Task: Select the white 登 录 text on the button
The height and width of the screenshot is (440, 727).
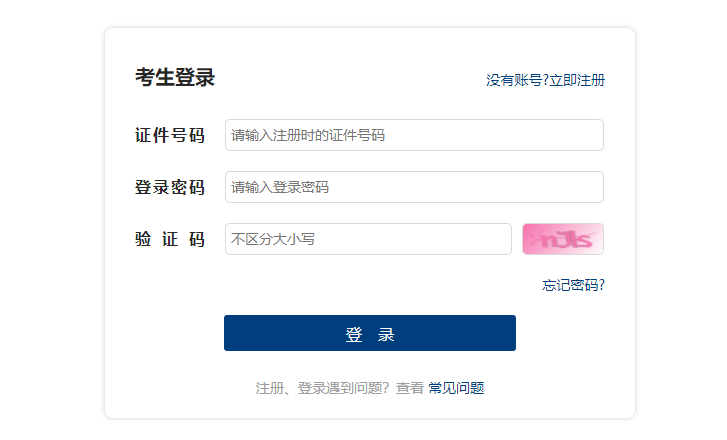Action: pos(370,334)
